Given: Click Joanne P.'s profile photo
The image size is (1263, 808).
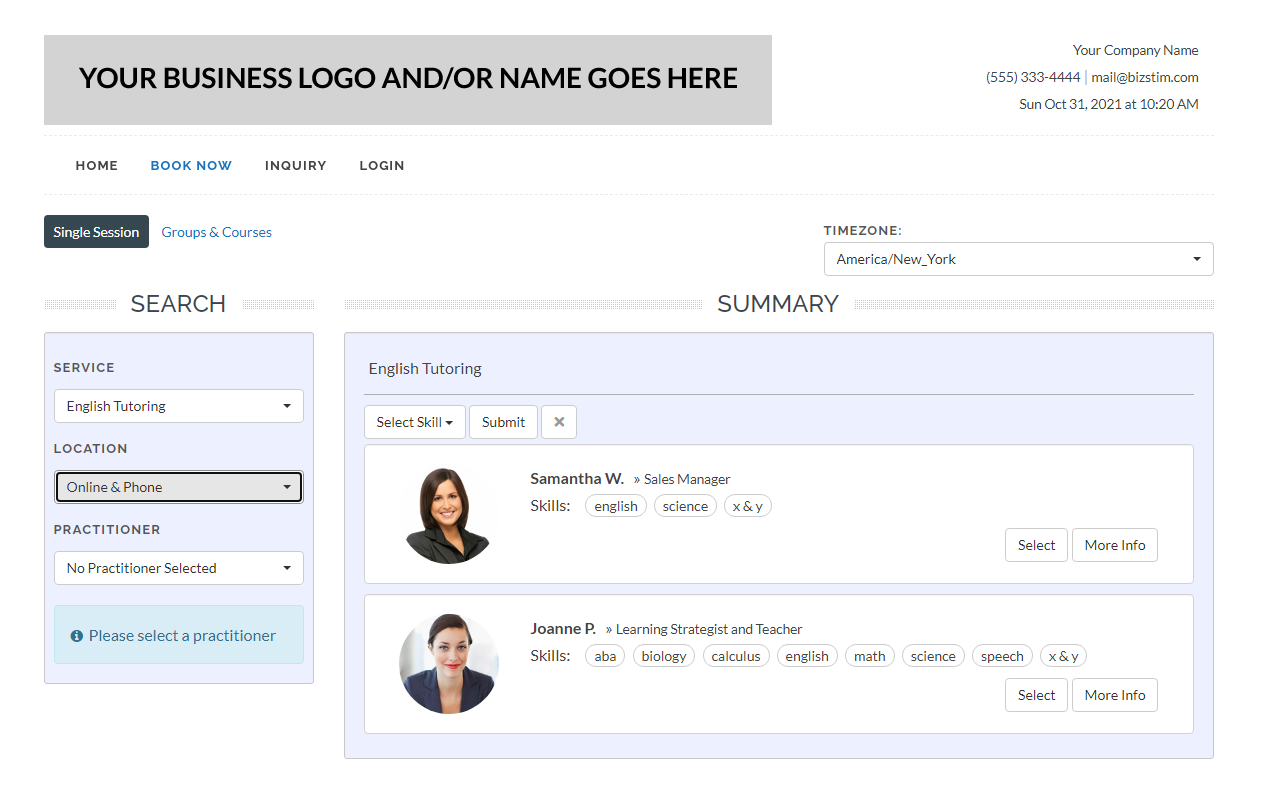Looking at the screenshot, I should tap(448, 663).
